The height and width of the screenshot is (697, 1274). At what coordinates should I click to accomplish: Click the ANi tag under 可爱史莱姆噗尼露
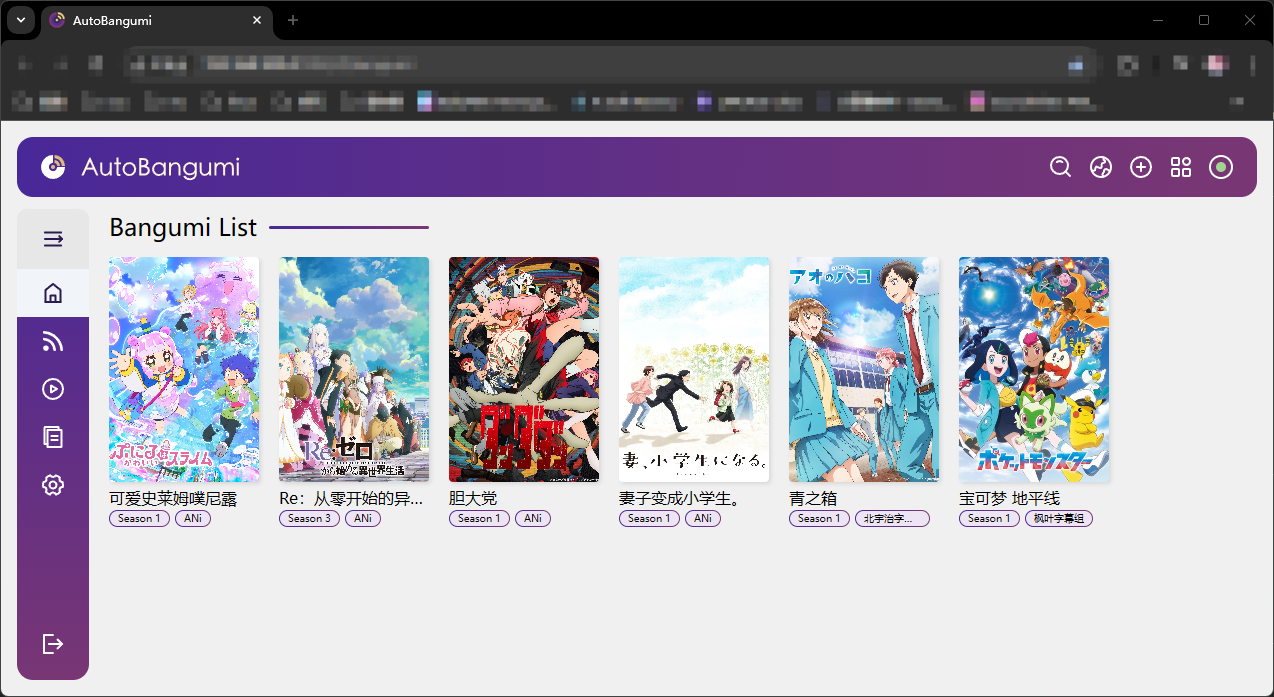(193, 518)
